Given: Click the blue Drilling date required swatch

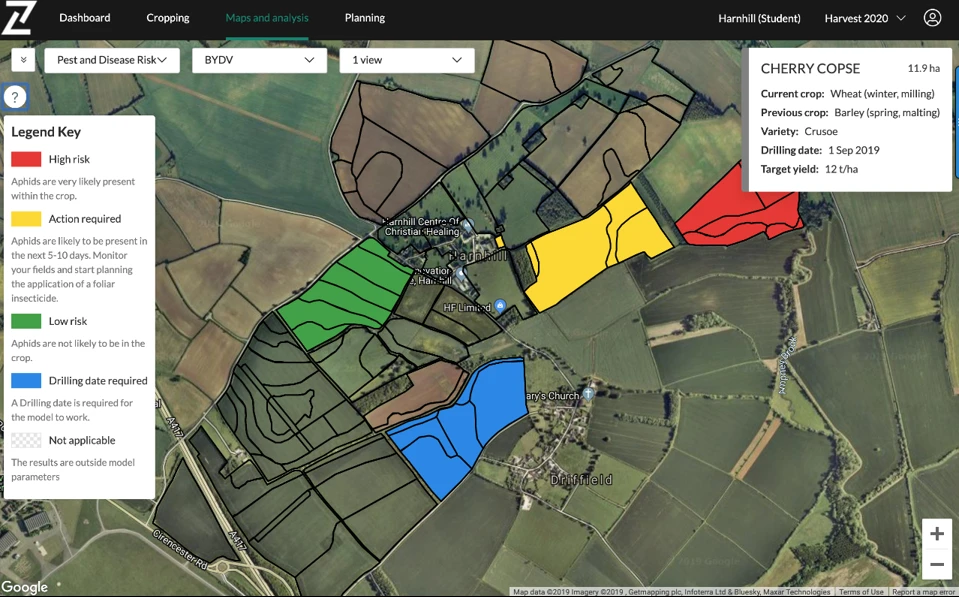Looking at the screenshot, I should tap(26, 380).
